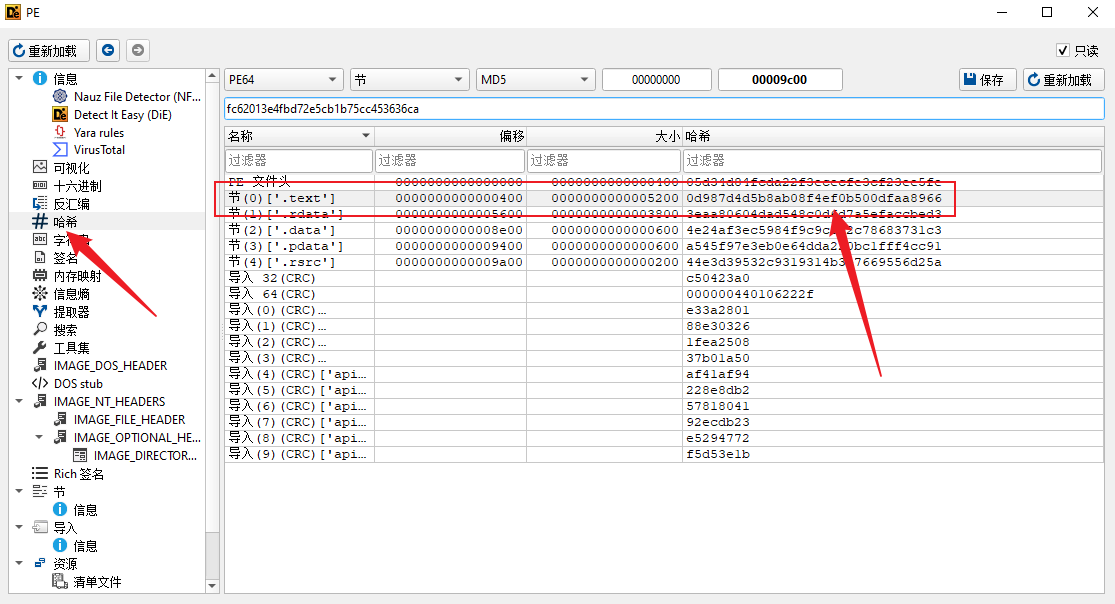The width and height of the screenshot is (1115, 604).
Task: Click the 名称 column filter field
Action: click(298, 160)
